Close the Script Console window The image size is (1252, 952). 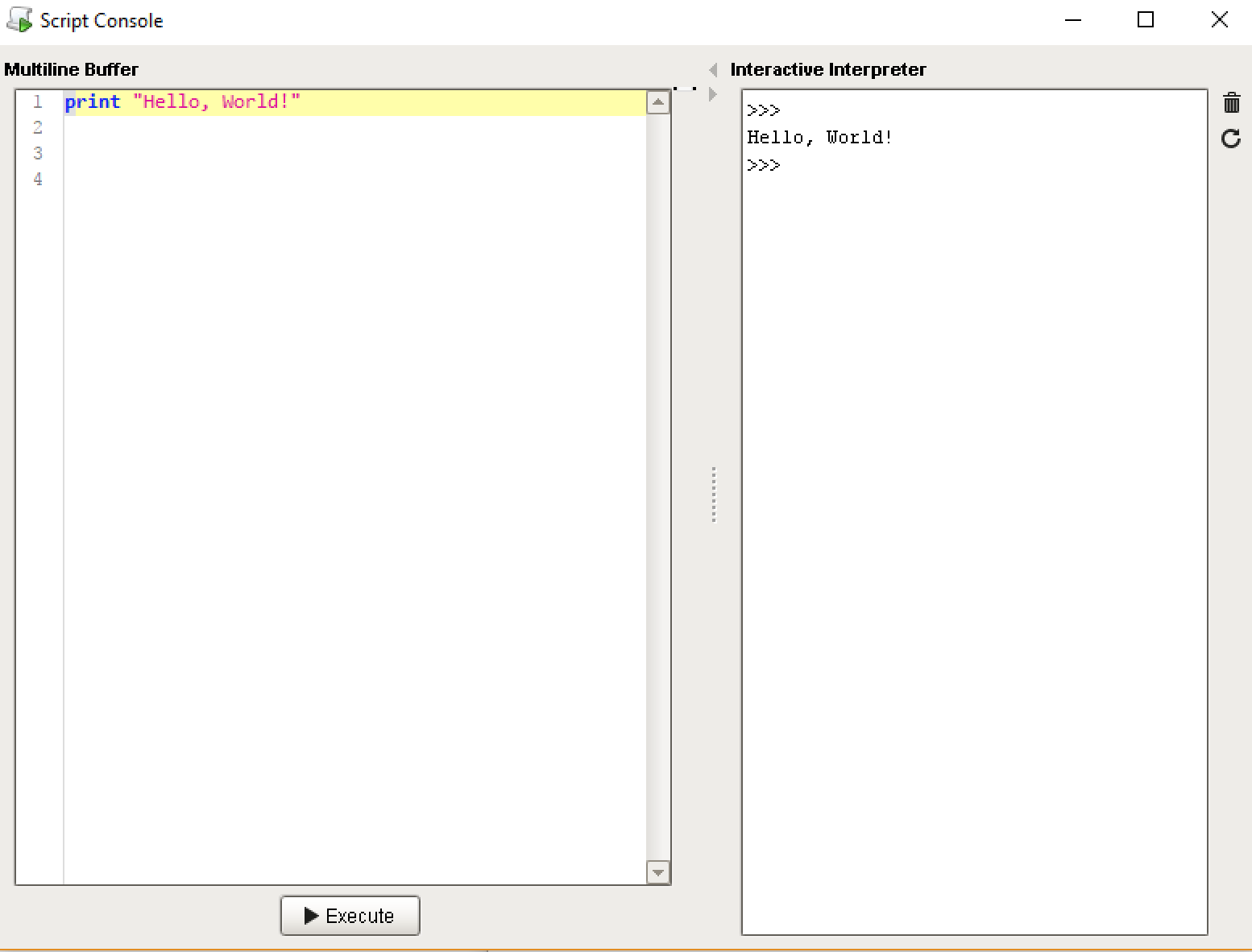point(1219,20)
